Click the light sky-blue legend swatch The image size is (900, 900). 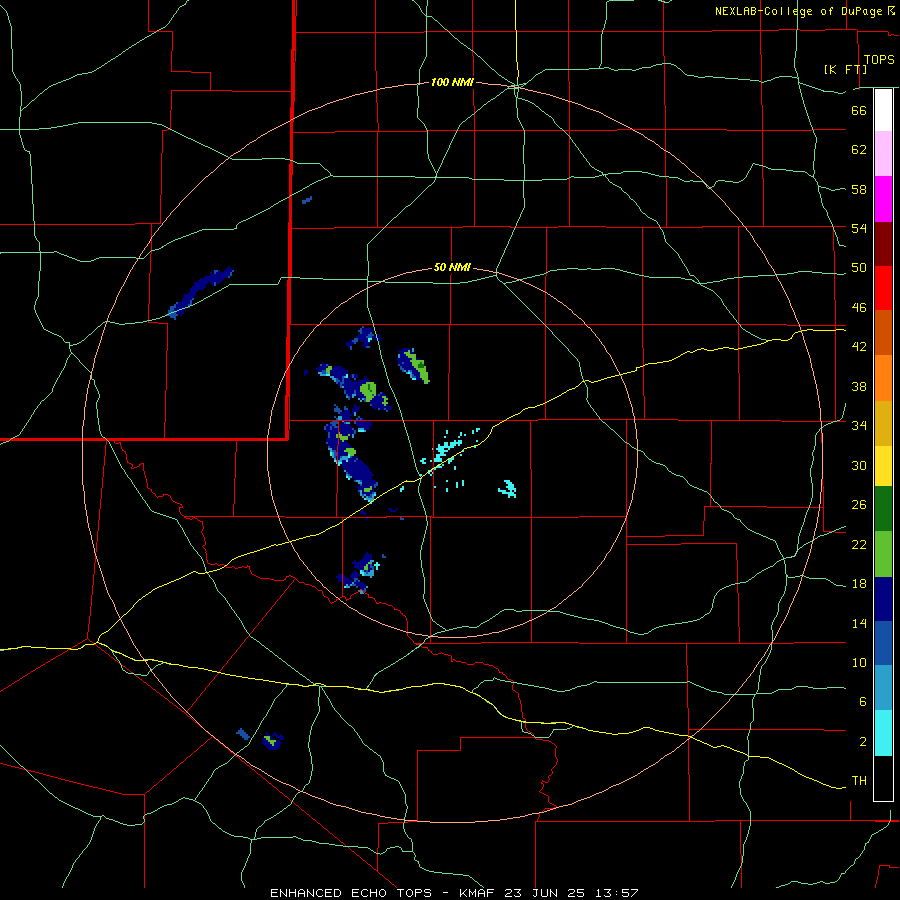pyautogui.click(x=883, y=688)
